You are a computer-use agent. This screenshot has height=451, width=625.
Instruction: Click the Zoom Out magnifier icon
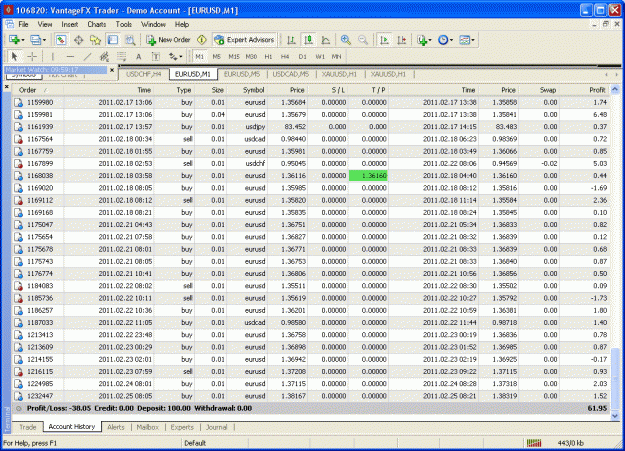point(363,40)
